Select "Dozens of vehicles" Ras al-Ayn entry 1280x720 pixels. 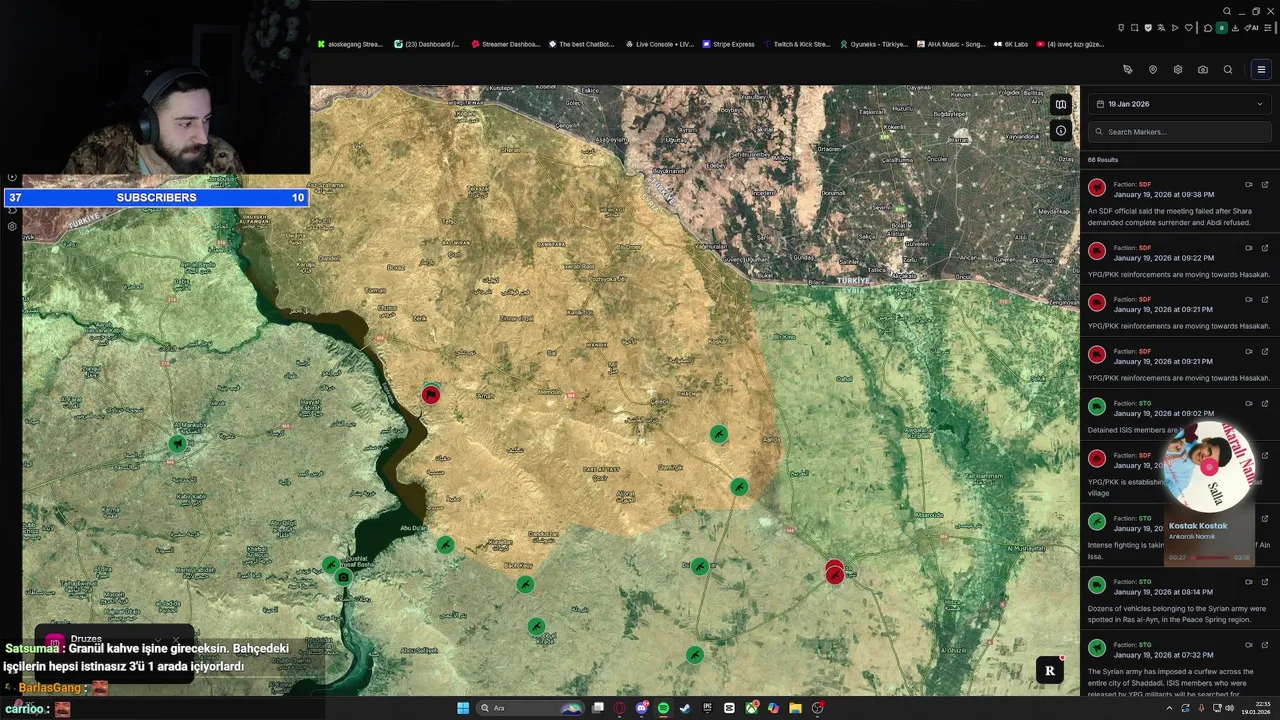point(1180,599)
